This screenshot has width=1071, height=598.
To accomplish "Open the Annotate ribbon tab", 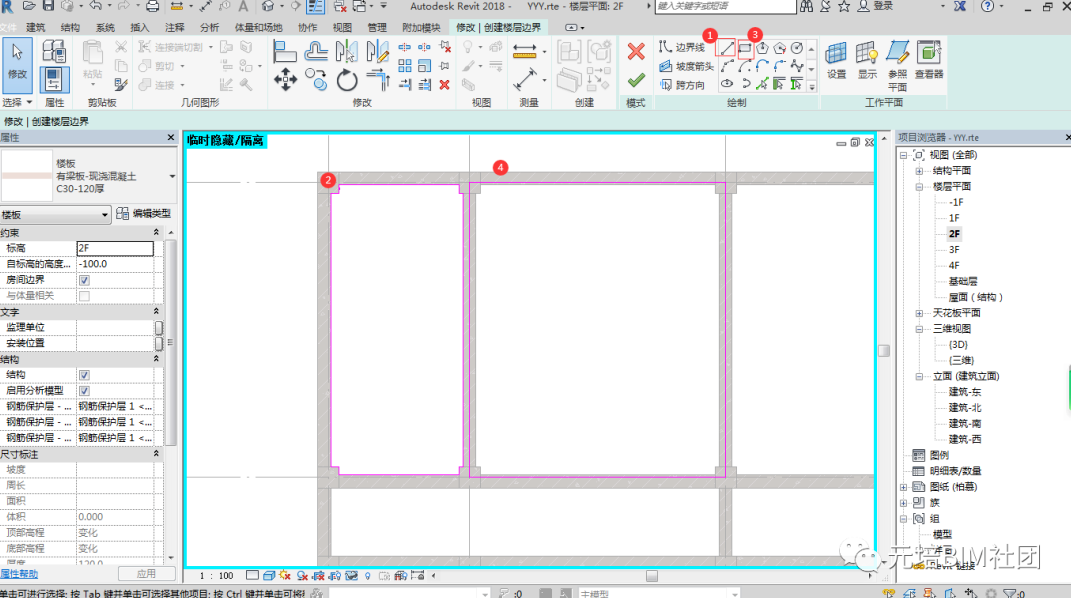I will coord(174,27).
